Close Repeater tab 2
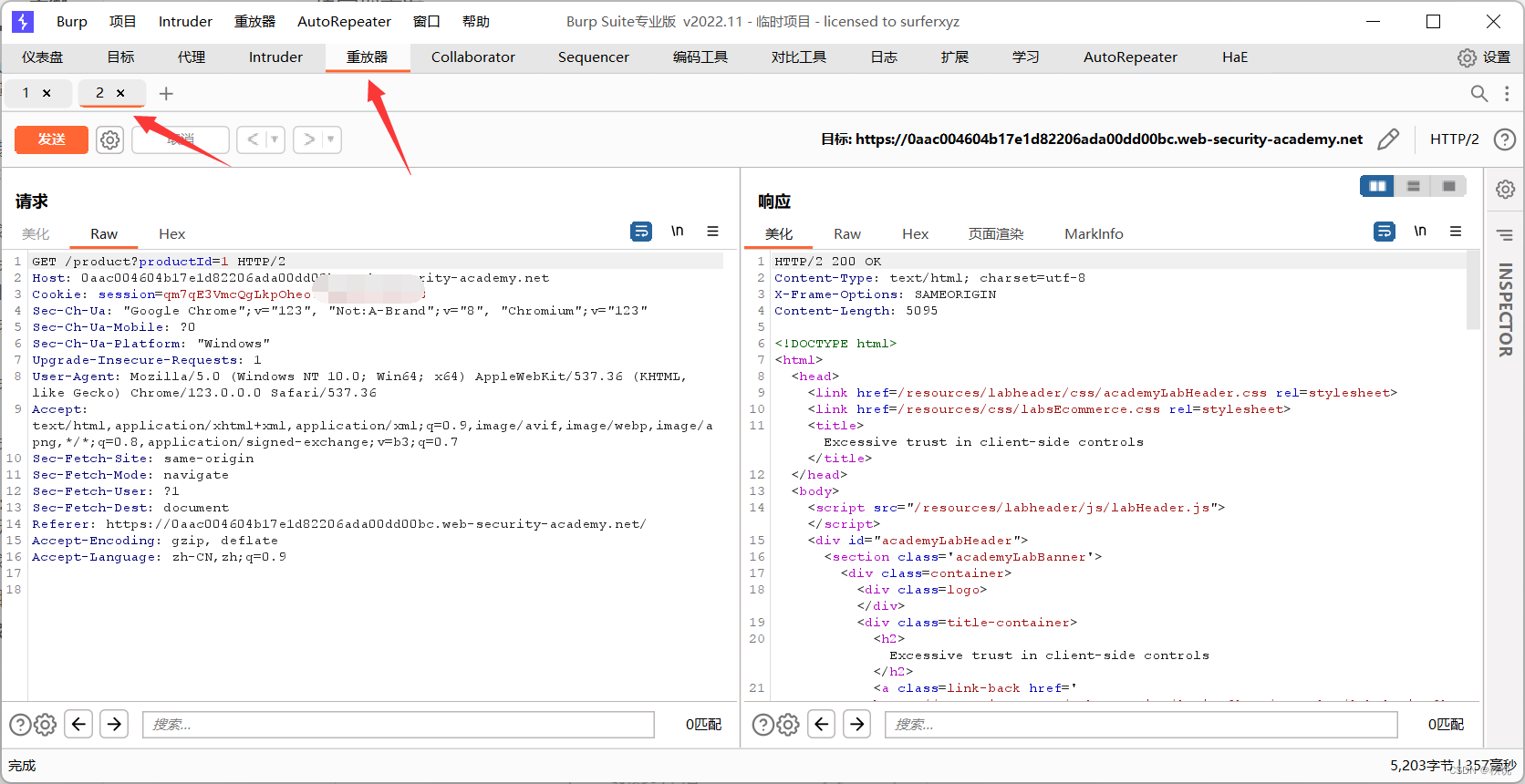This screenshot has height=784, width=1525. coord(120,93)
